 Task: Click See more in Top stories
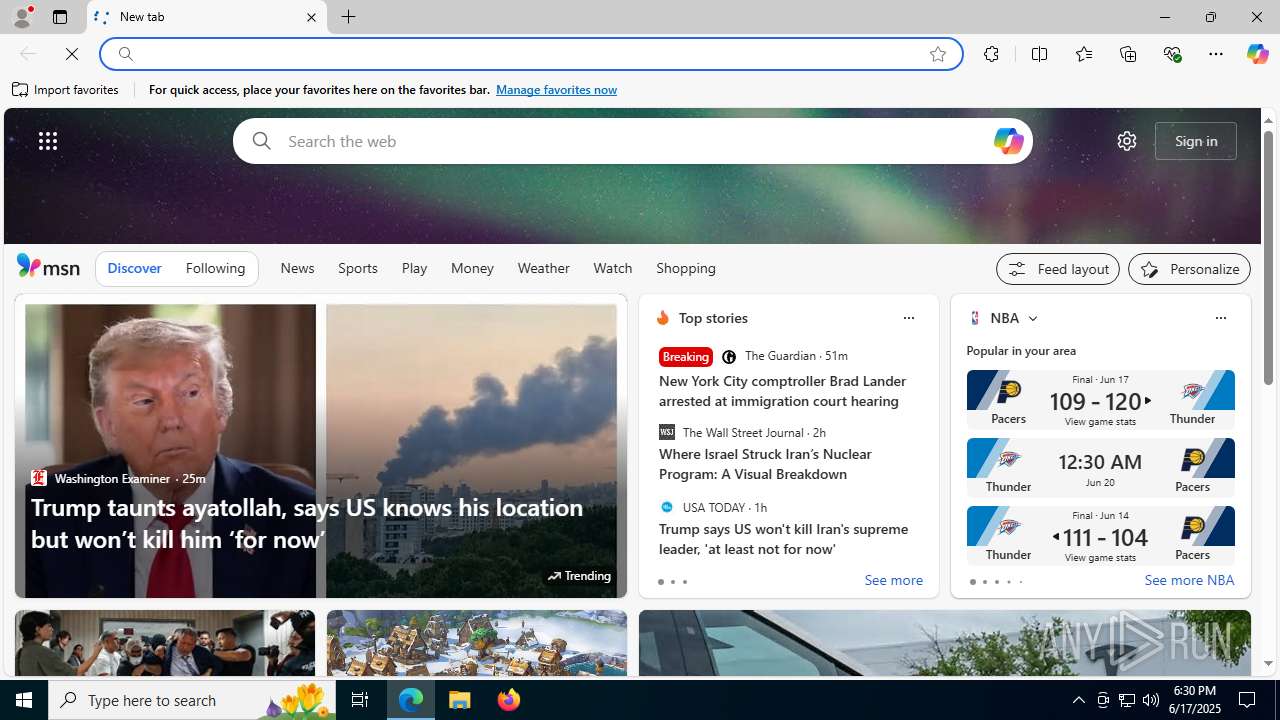tap(893, 581)
